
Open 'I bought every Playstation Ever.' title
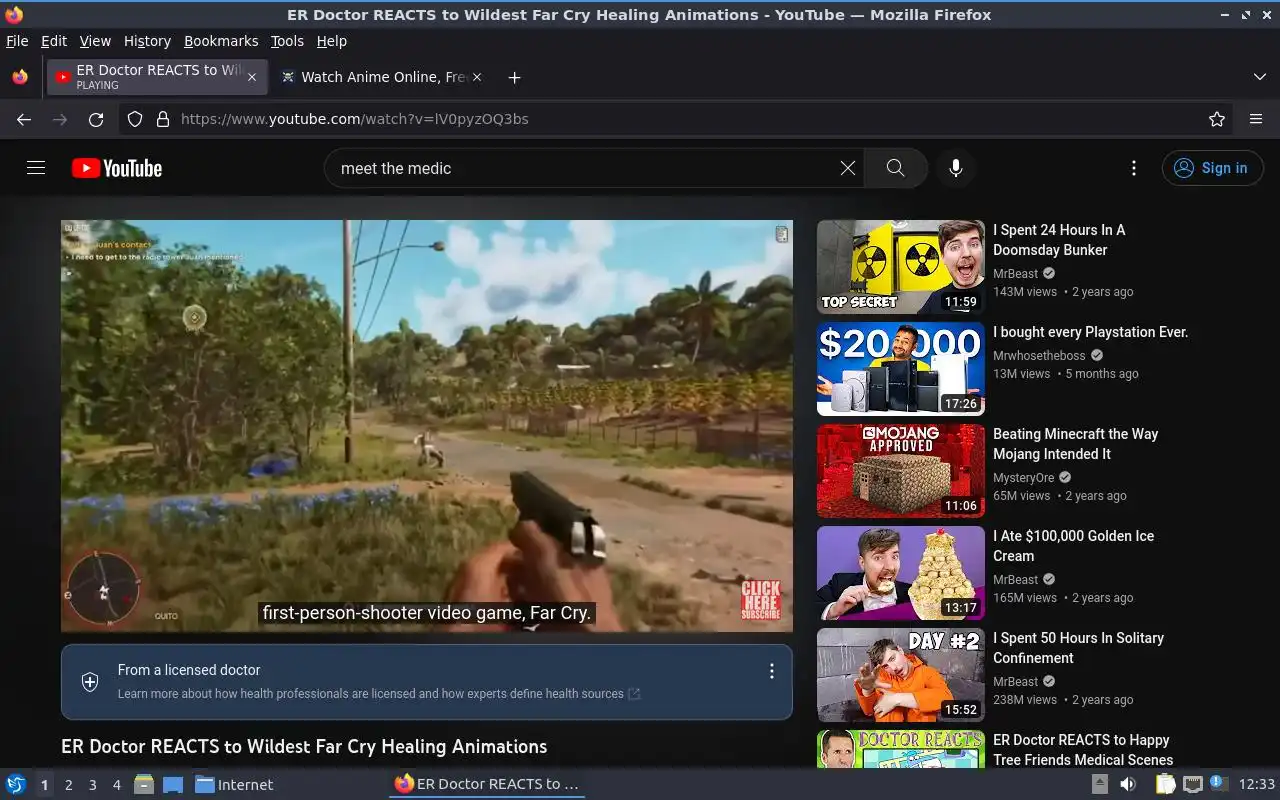point(1090,332)
